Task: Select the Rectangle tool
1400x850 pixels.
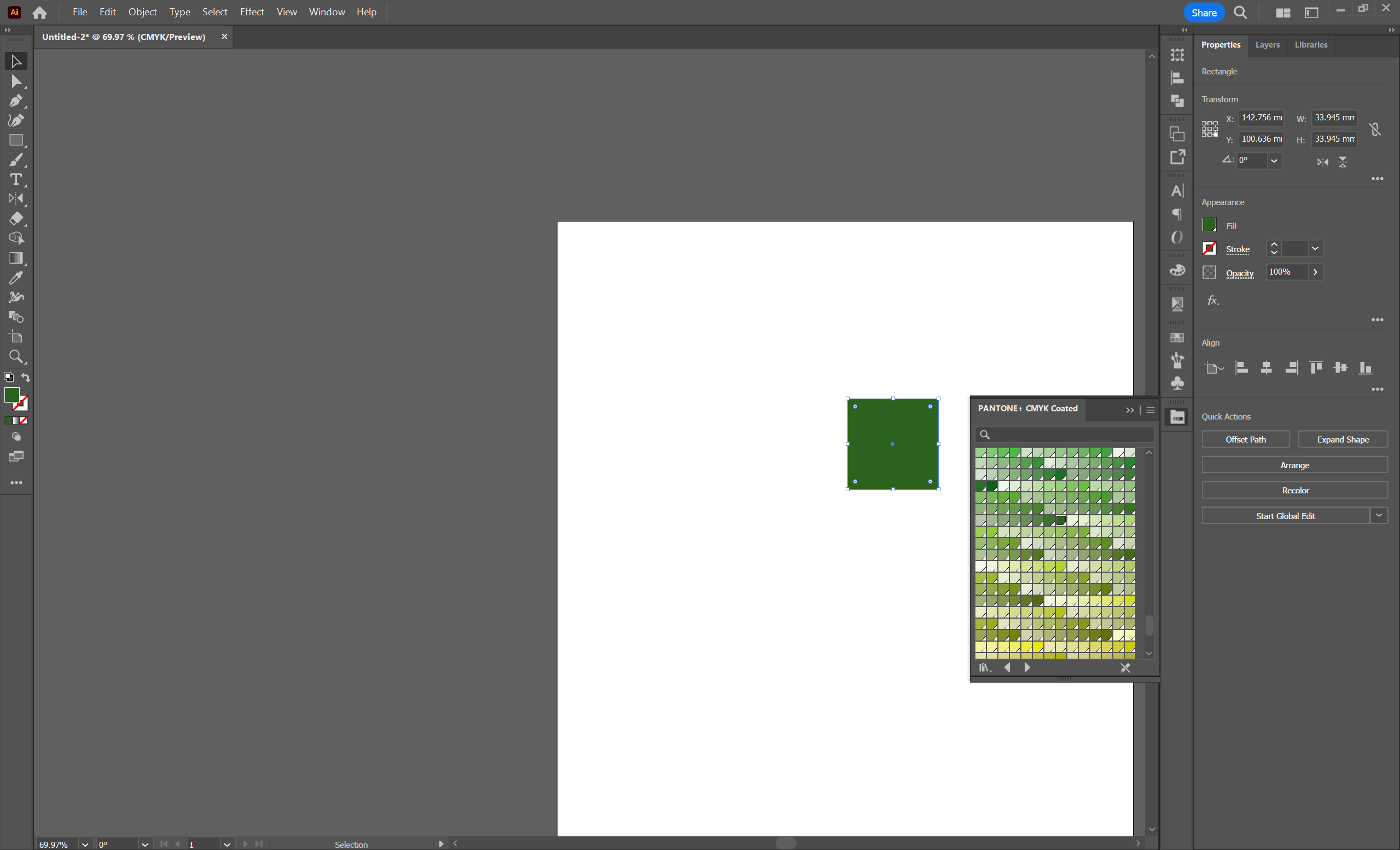Action: 16,141
